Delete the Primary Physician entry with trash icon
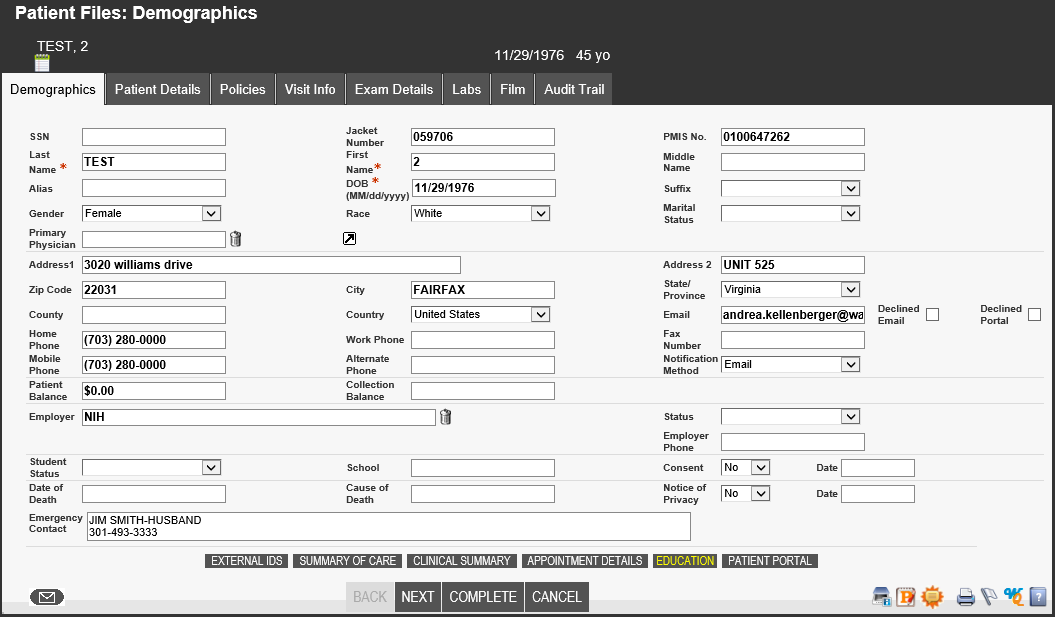The height and width of the screenshot is (617, 1055). [x=235, y=239]
